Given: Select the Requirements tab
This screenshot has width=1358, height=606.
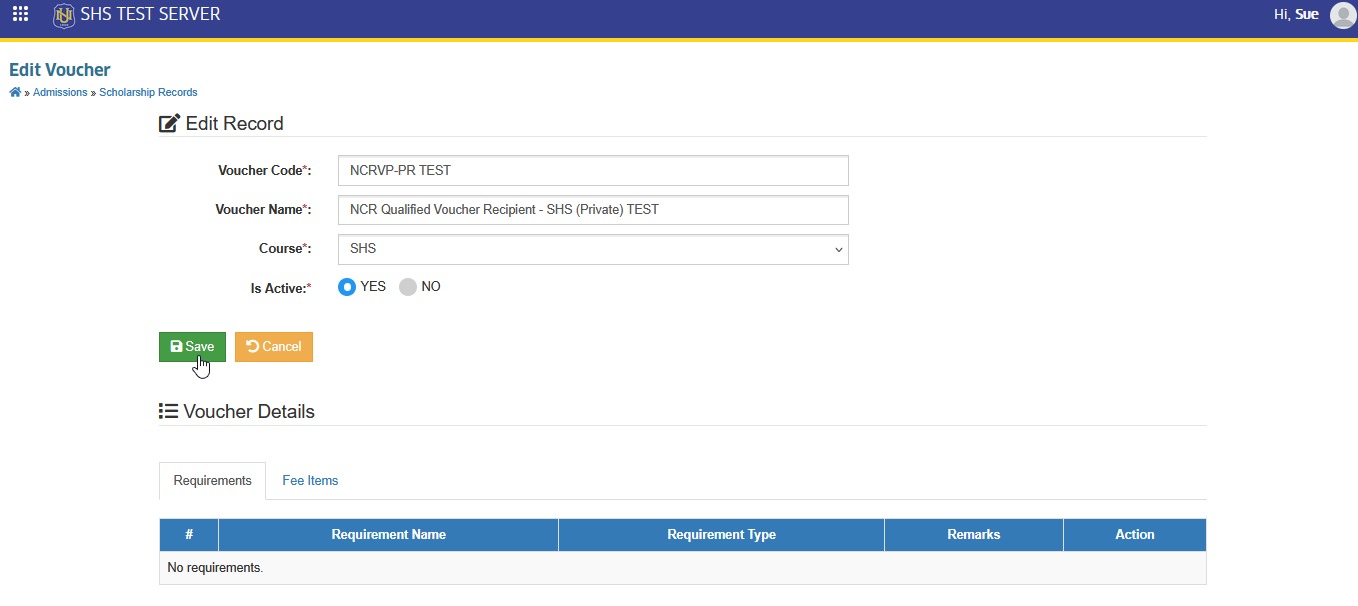Looking at the screenshot, I should (x=212, y=481).
